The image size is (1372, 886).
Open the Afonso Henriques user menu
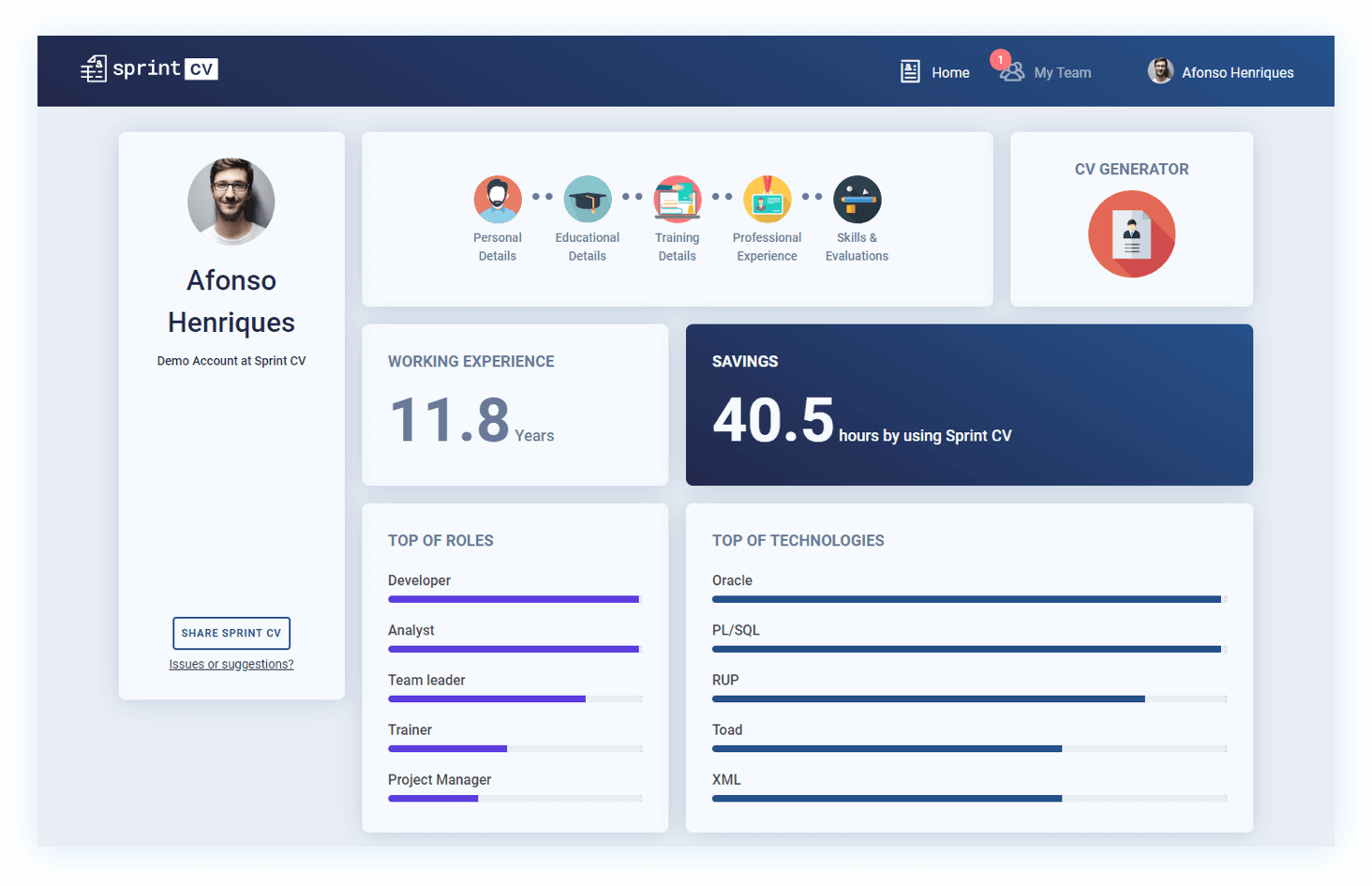point(1237,73)
